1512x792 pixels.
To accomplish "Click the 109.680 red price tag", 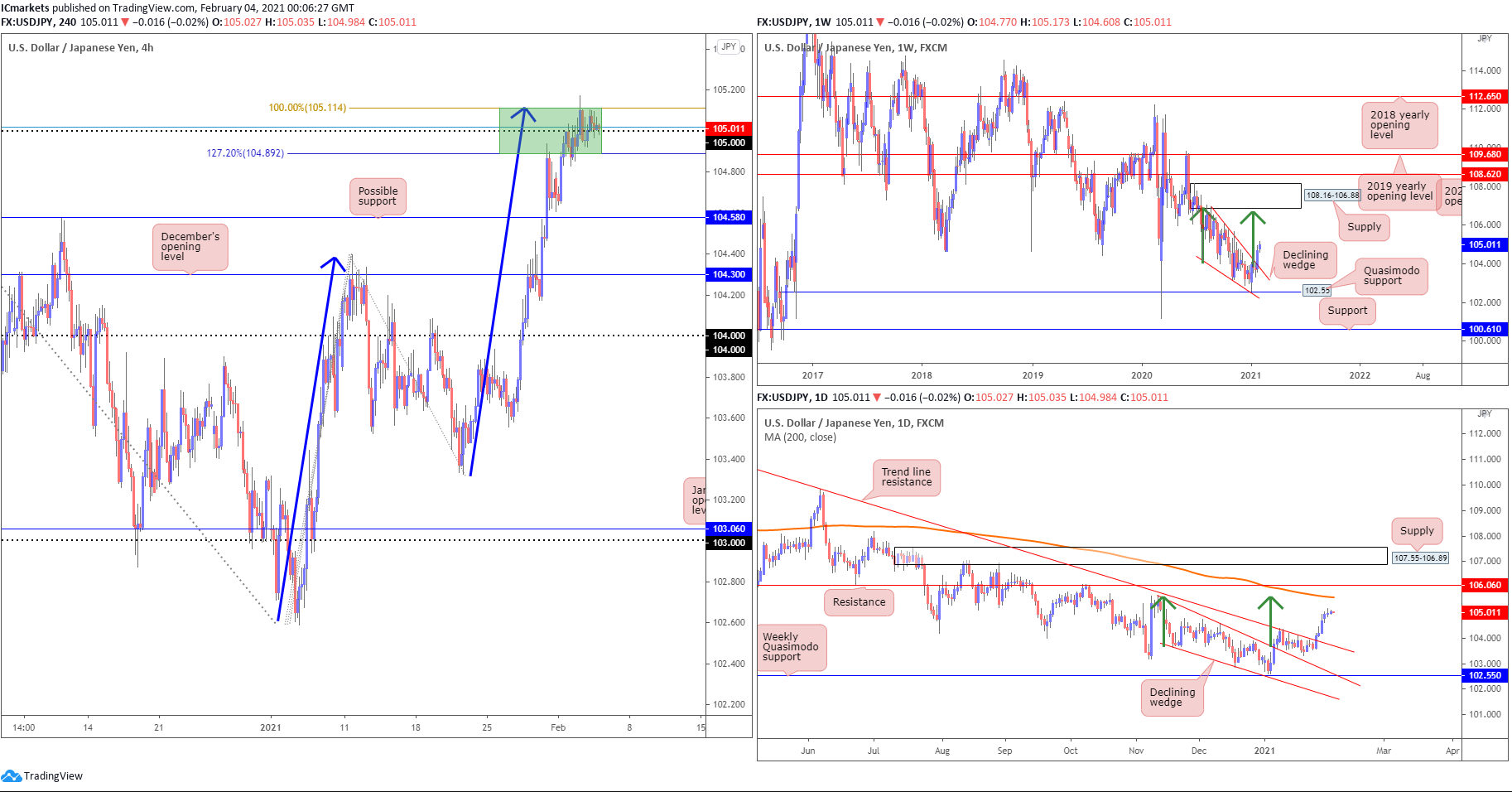I will pos(1485,154).
